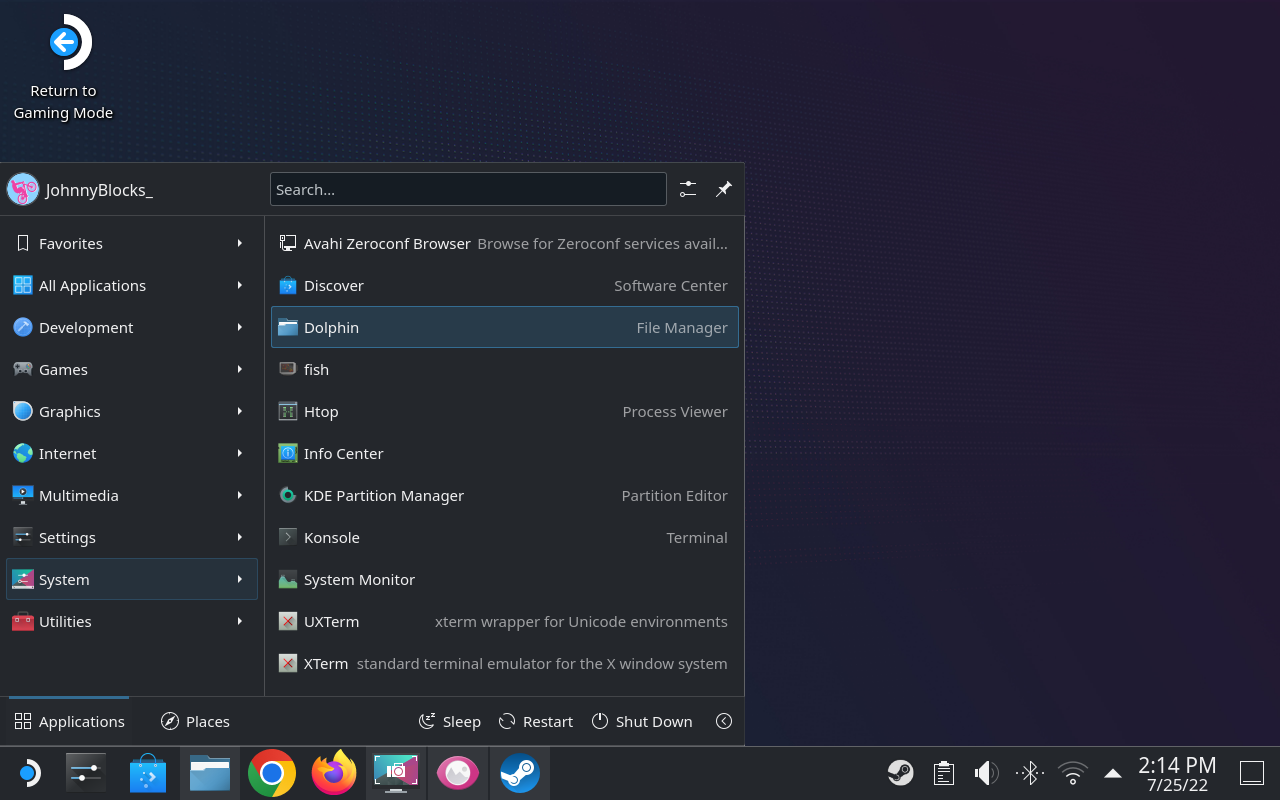The height and width of the screenshot is (800, 1280).
Task: Click the pink round app icon in the taskbar
Action: point(458,773)
